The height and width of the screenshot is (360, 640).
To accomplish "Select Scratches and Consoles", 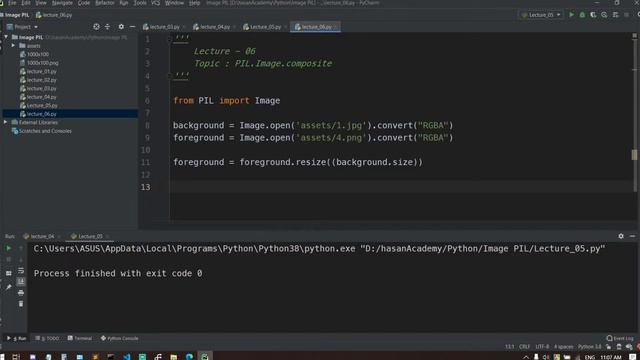I will tap(45, 131).
